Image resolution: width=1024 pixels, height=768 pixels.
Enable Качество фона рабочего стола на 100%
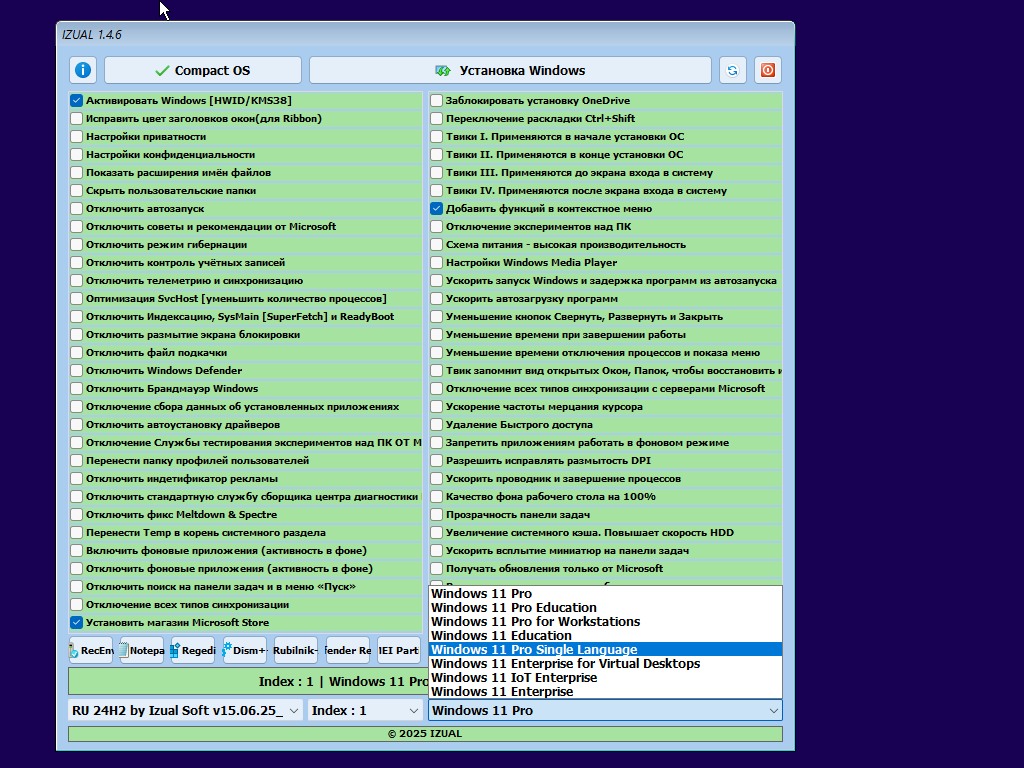pyautogui.click(x=436, y=496)
